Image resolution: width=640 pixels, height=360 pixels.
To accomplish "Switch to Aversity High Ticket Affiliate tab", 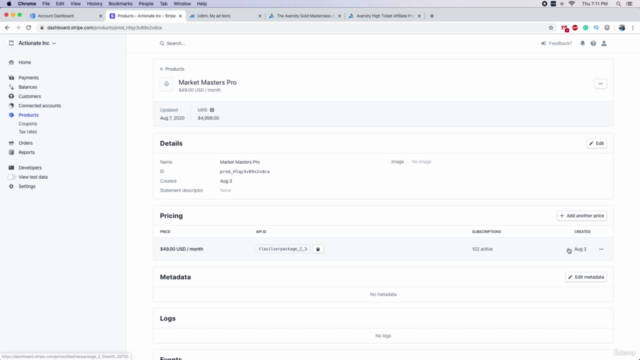I will tap(384, 16).
